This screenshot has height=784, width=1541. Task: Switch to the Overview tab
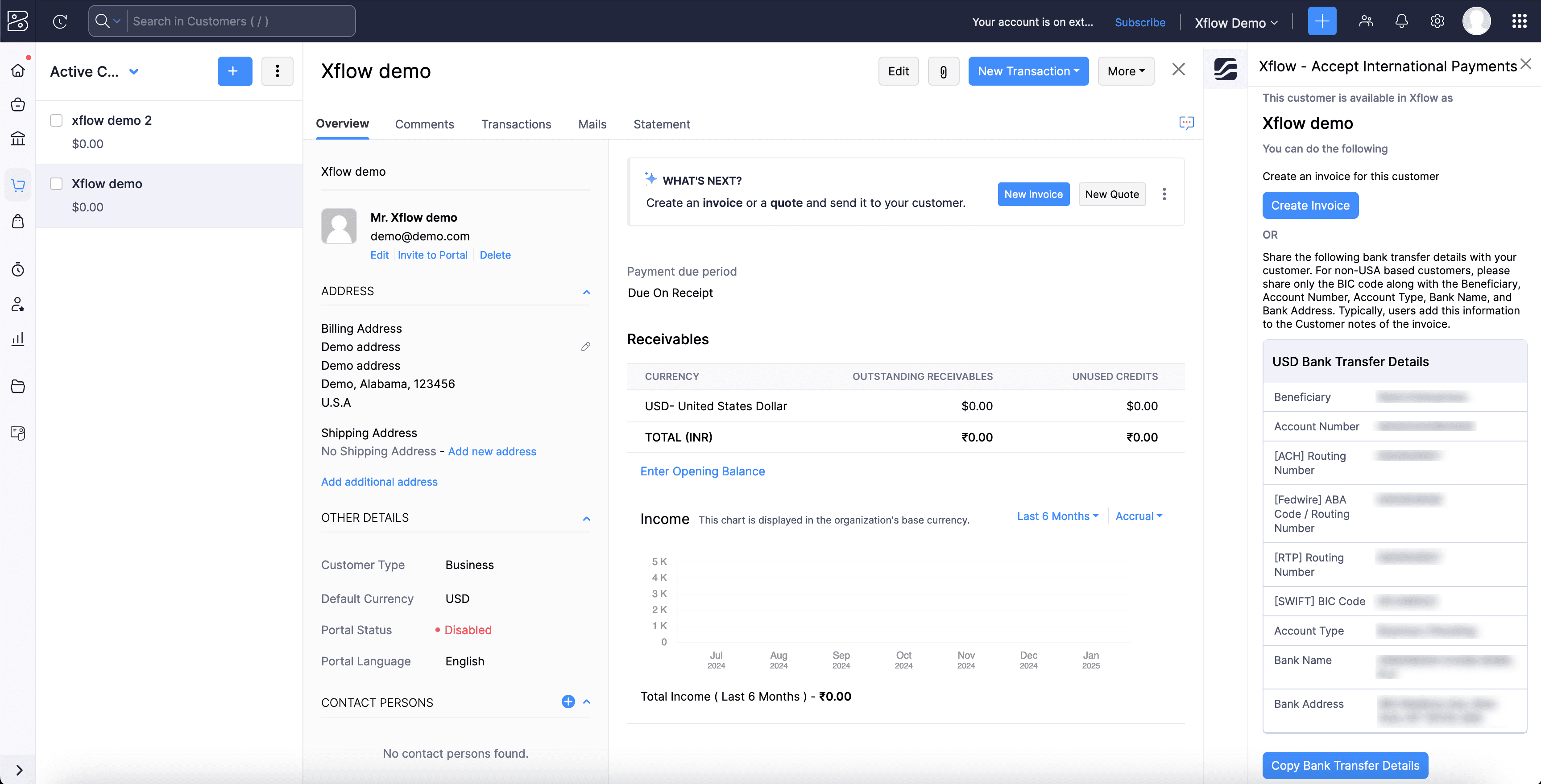pos(342,124)
